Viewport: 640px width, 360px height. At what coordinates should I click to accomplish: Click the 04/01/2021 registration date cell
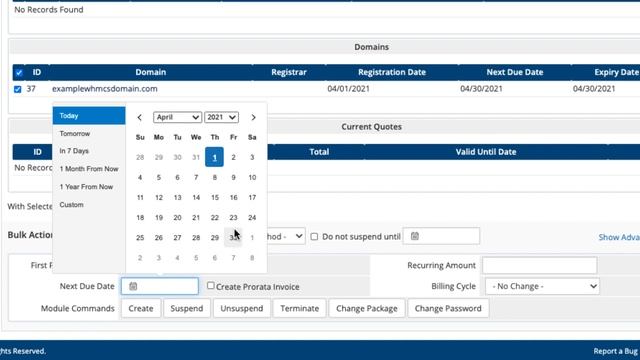348,89
